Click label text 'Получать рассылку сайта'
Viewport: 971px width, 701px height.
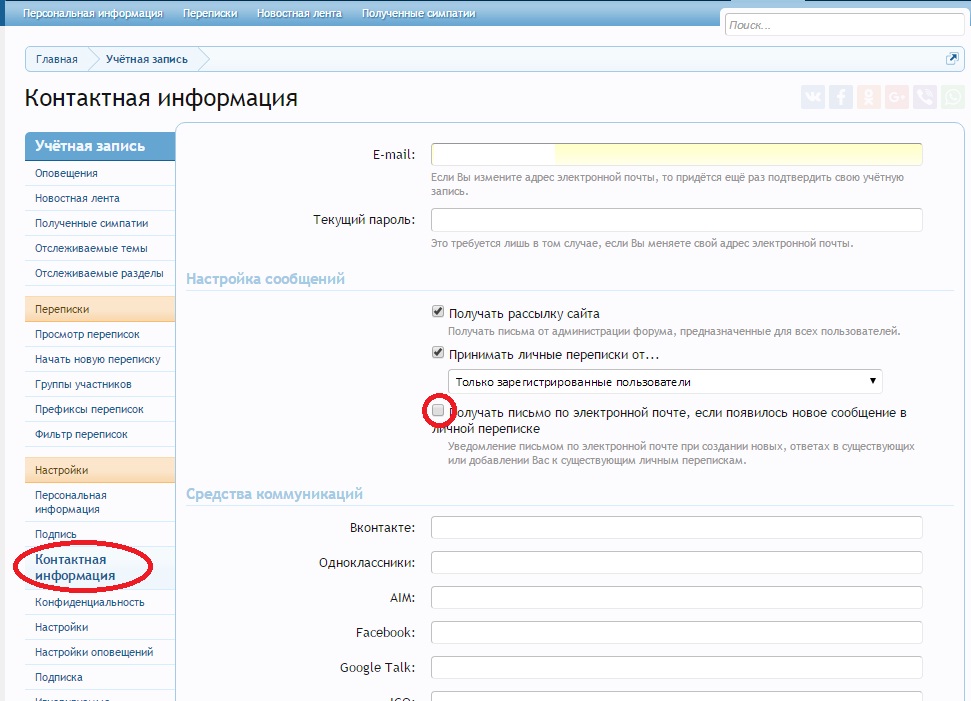(524, 313)
